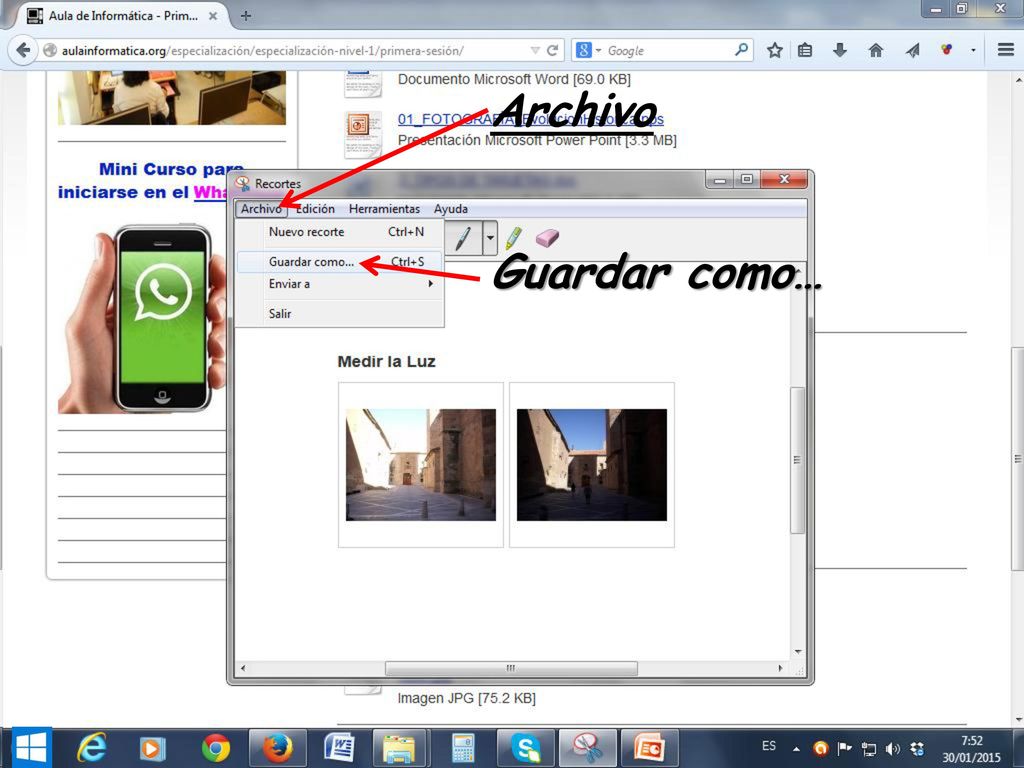Open the Windows Start button
The width and height of the screenshot is (1024, 768).
click(x=31, y=747)
